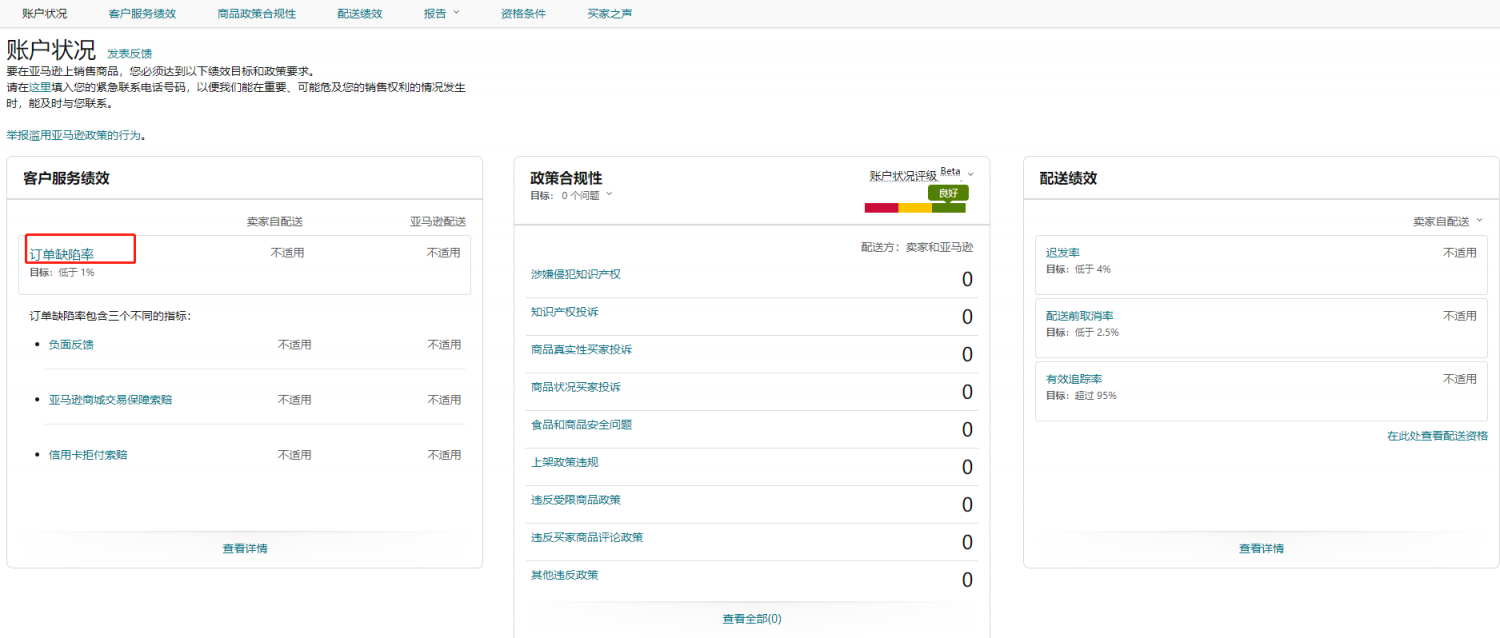点击配送绩效面板的“查看详情”
The image size is (1500, 638).
[1261, 548]
